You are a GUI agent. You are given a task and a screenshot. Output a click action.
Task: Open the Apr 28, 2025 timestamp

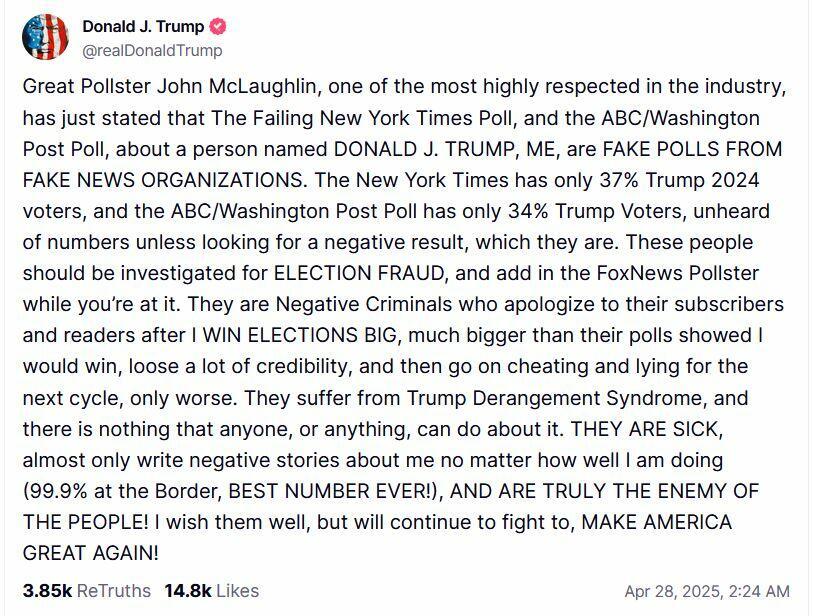coord(707,591)
